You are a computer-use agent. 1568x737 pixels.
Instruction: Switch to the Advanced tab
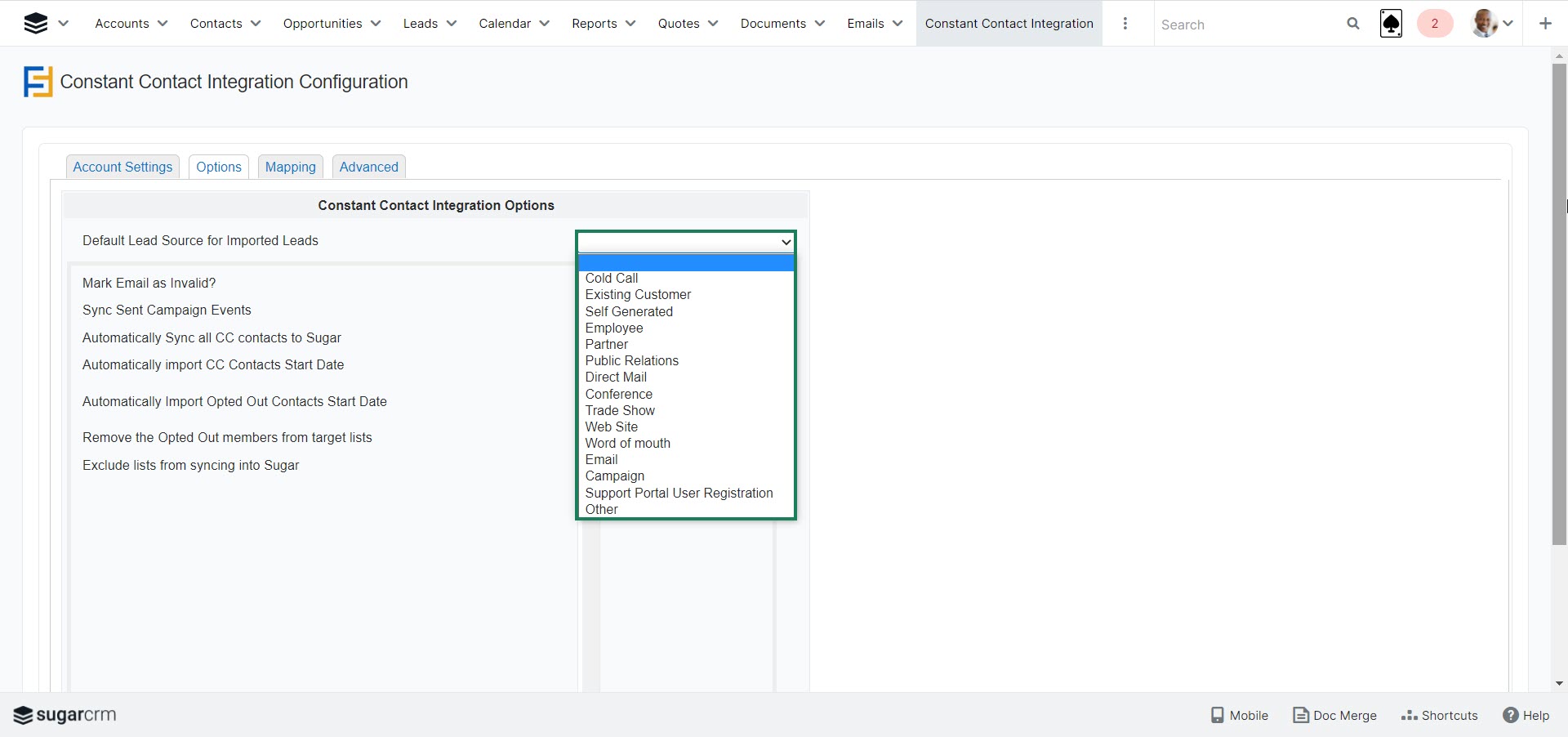369,167
